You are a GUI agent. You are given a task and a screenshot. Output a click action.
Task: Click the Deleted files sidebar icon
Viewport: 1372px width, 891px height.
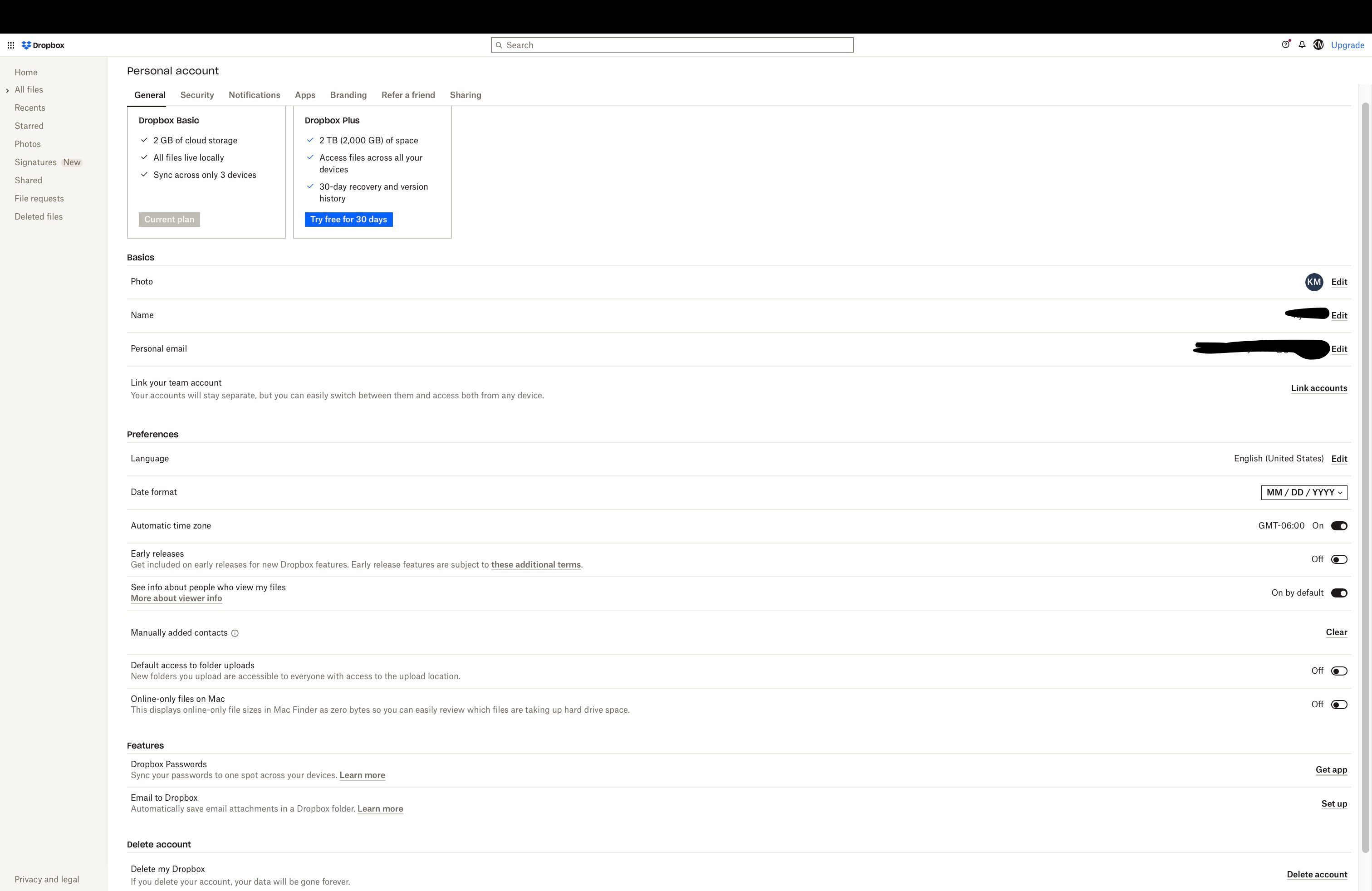tap(38, 217)
